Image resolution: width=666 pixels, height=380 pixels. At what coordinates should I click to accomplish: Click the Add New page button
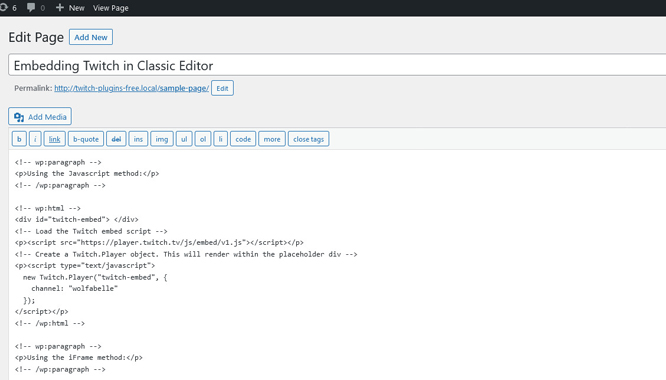pos(91,37)
